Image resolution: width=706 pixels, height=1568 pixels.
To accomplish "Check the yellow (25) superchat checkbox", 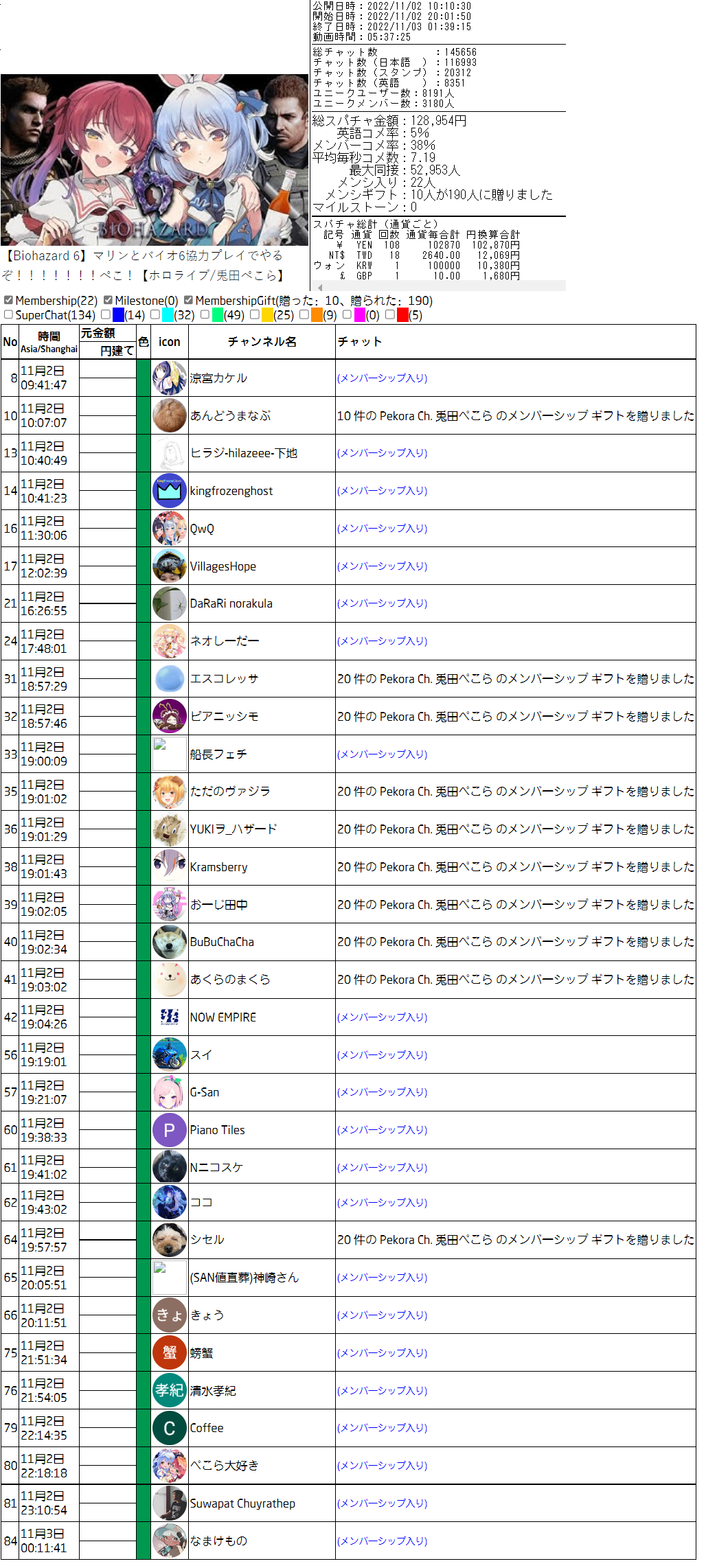I will [x=255, y=314].
